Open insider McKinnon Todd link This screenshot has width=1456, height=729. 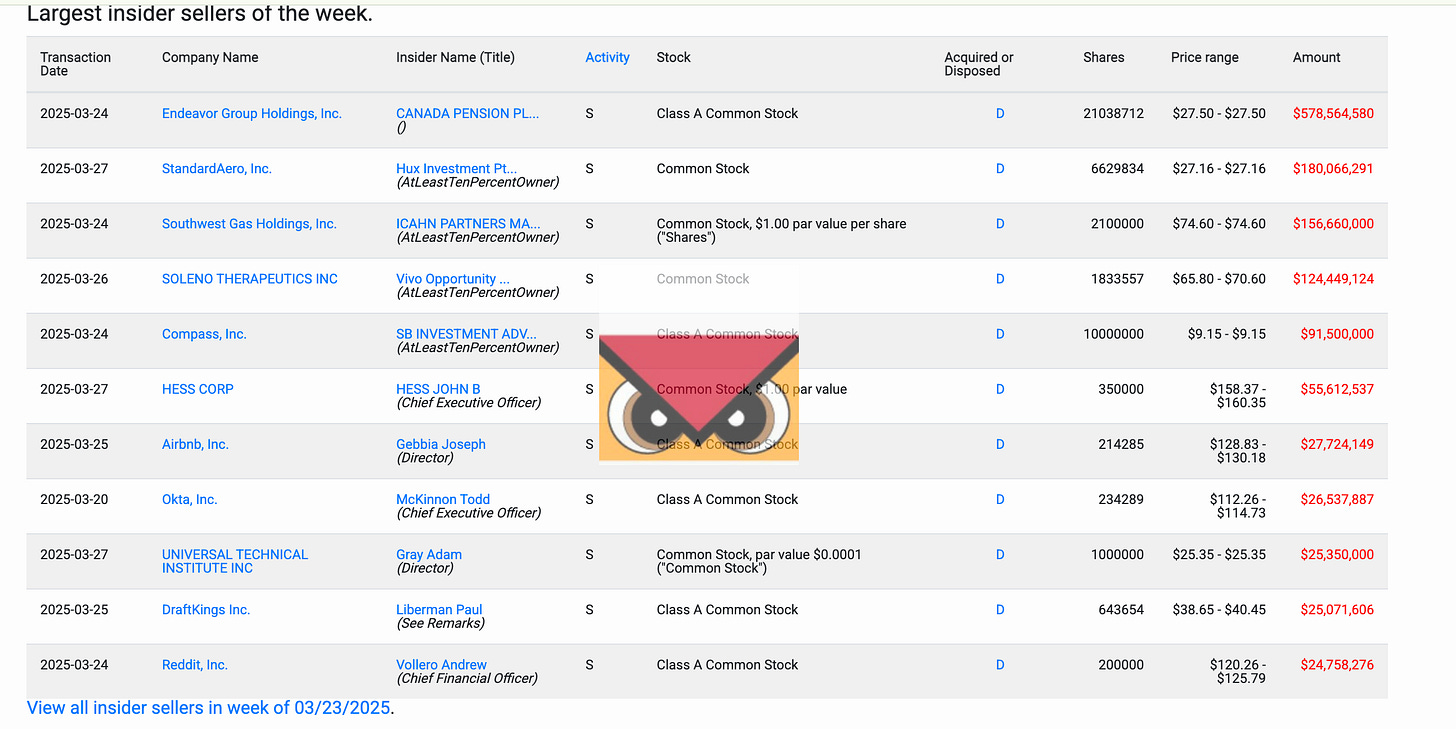443,499
